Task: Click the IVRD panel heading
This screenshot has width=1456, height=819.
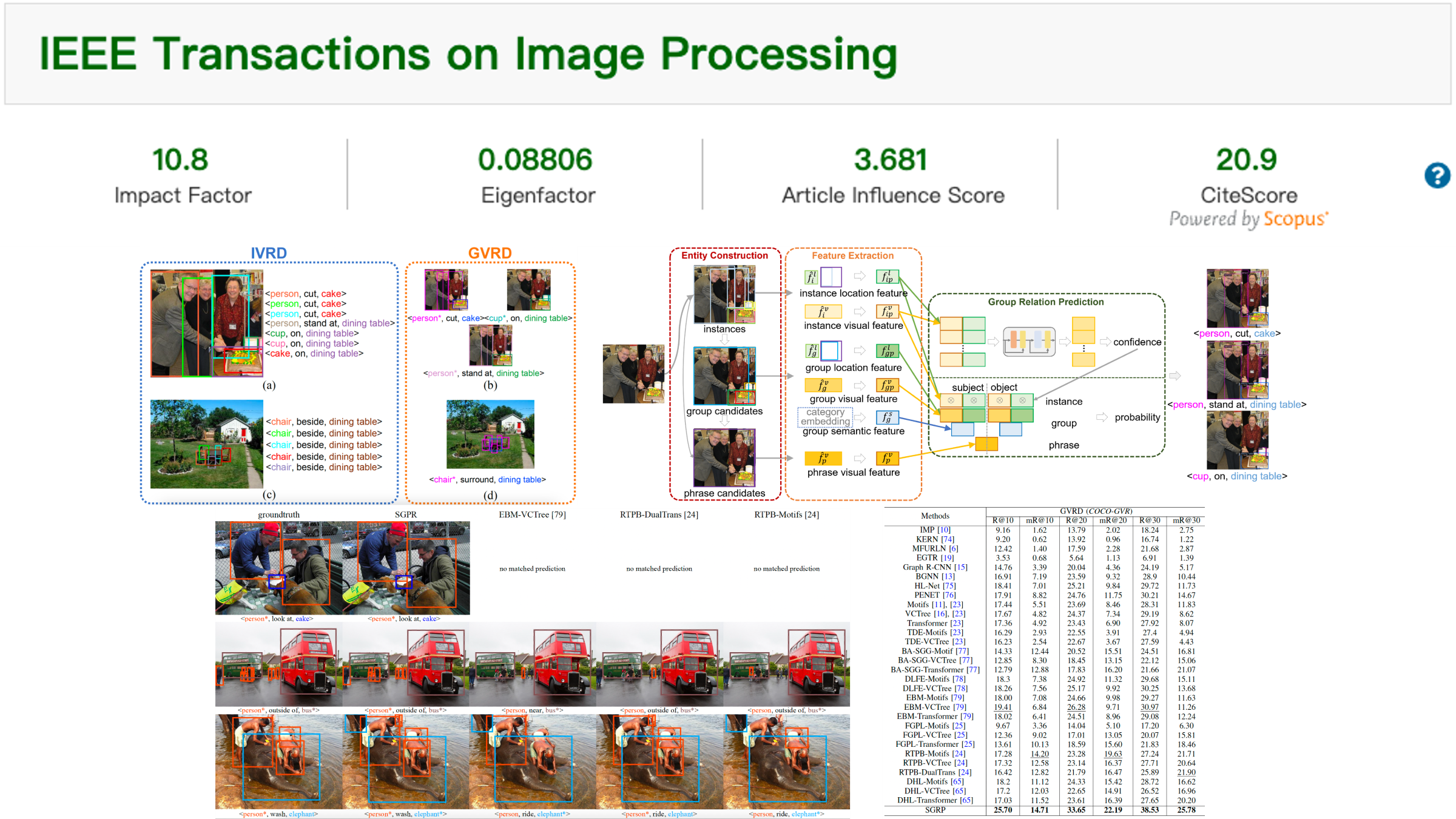Action: click(x=268, y=253)
